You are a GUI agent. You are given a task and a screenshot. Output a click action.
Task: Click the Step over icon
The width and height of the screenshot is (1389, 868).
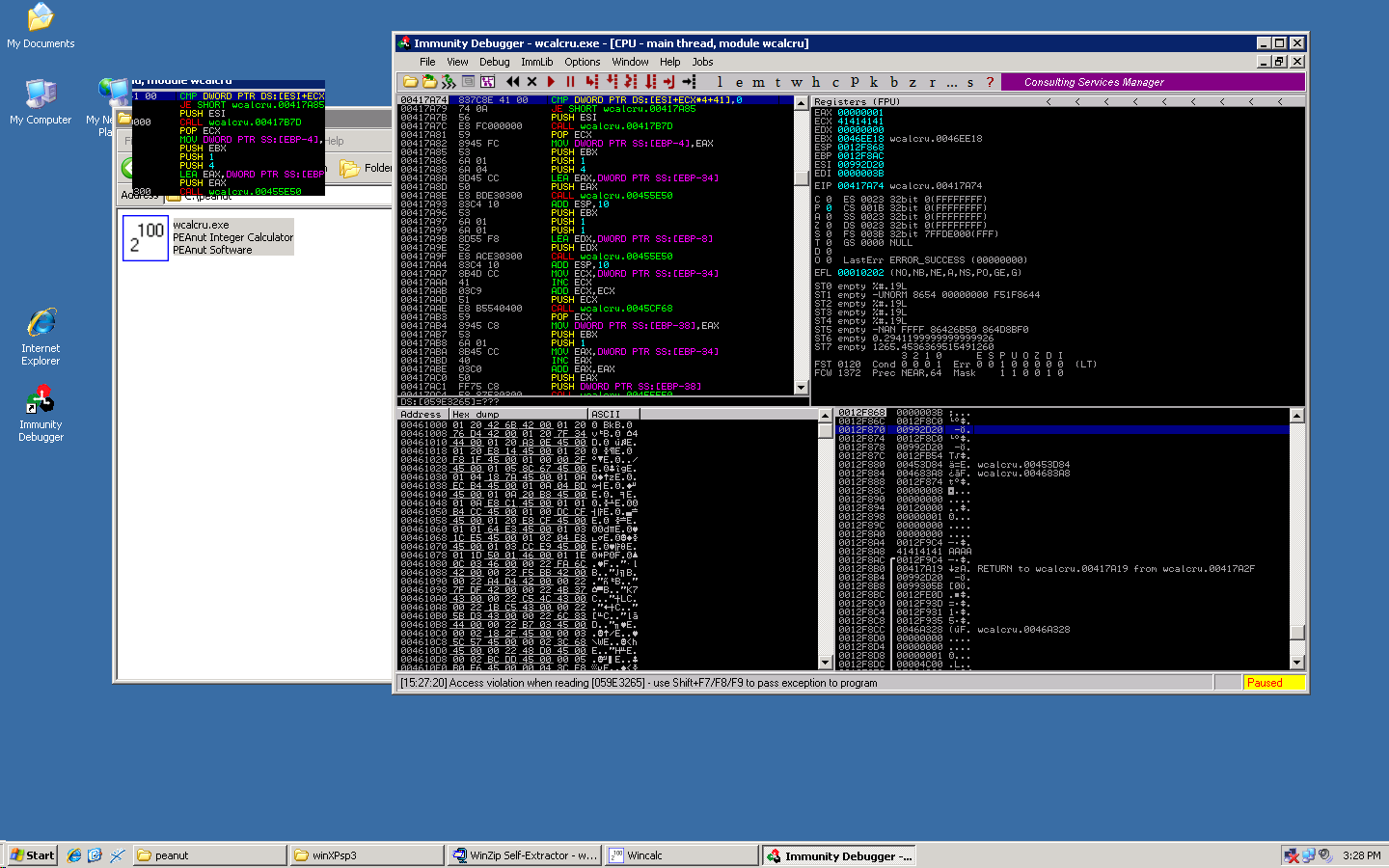tap(612, 82)
